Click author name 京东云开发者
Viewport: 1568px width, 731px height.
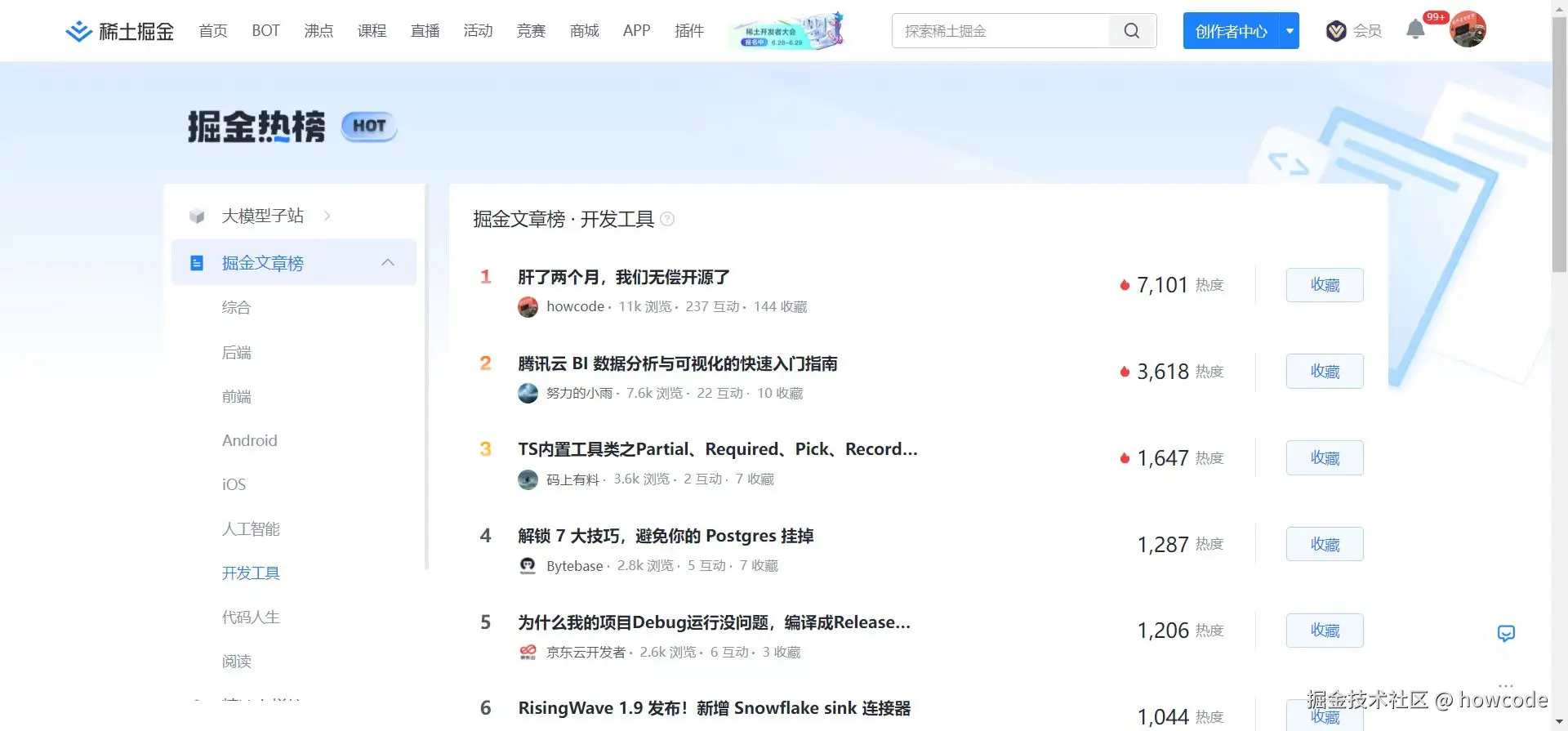pyautogui.click(x=586, y=653)
